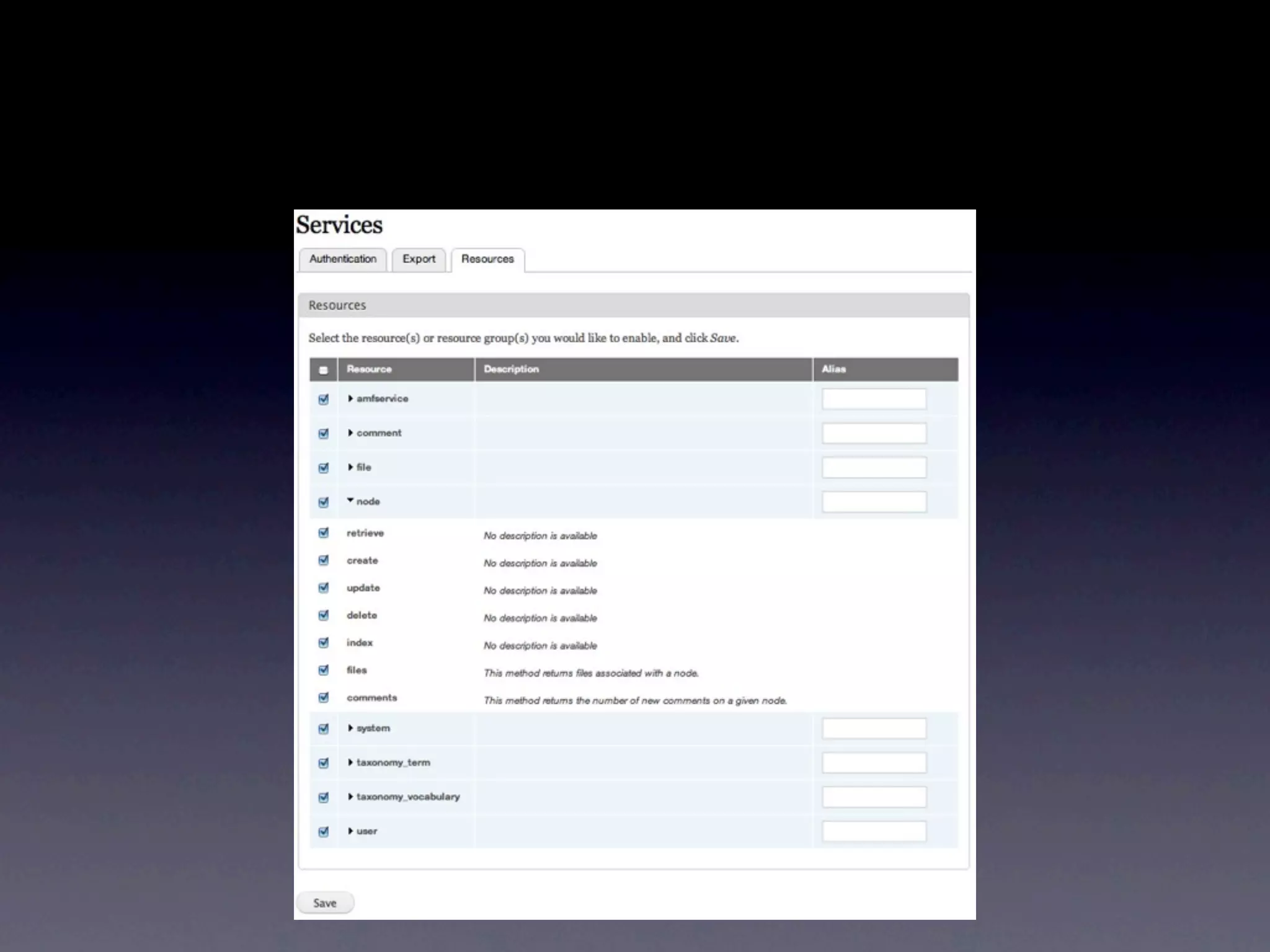Viewport: 1270px width, 952px height.
Task: Expand the comment resource arrow
Action: (x=350, y=433)
